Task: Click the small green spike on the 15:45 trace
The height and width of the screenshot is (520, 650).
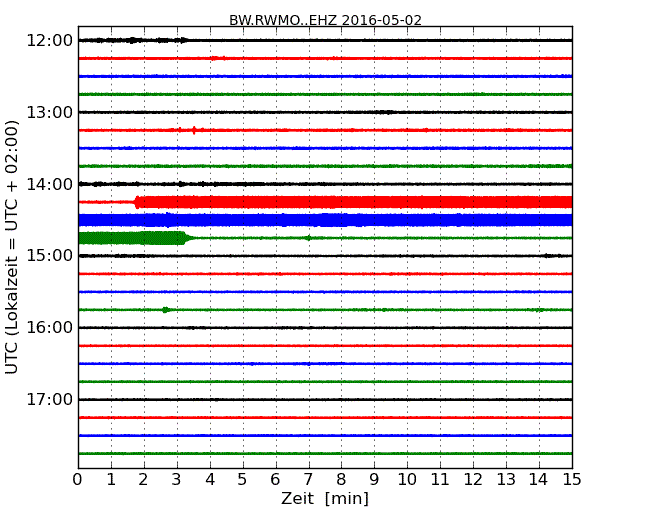Action: tap(165, 310)
